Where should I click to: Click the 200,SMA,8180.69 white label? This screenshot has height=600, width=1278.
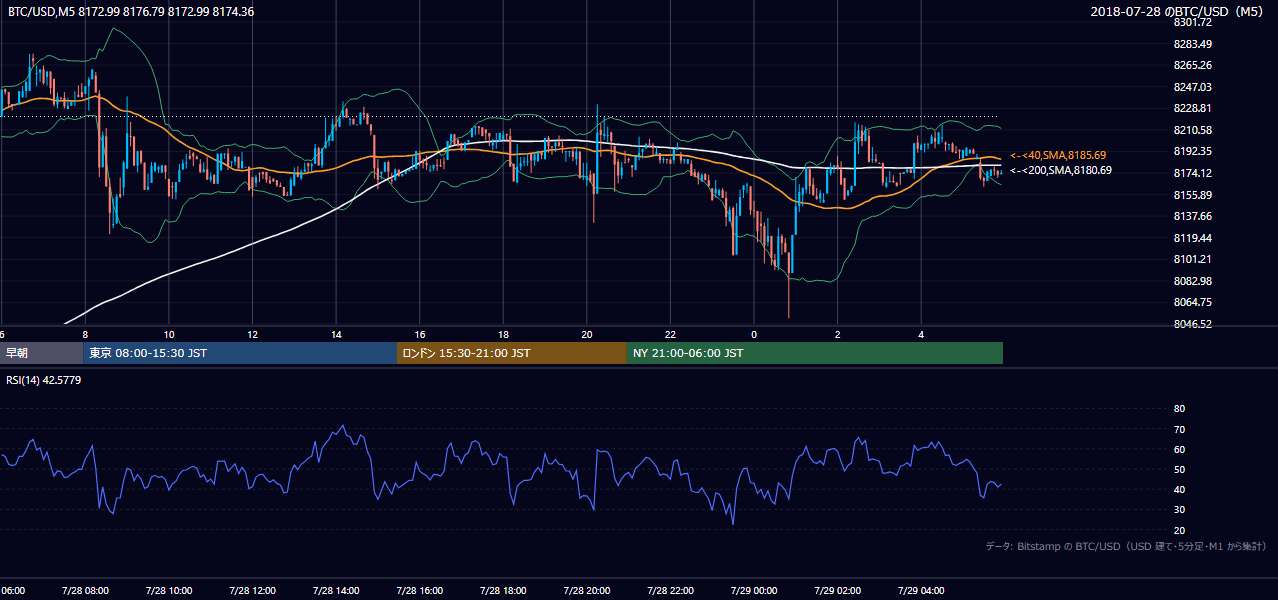1060,171
